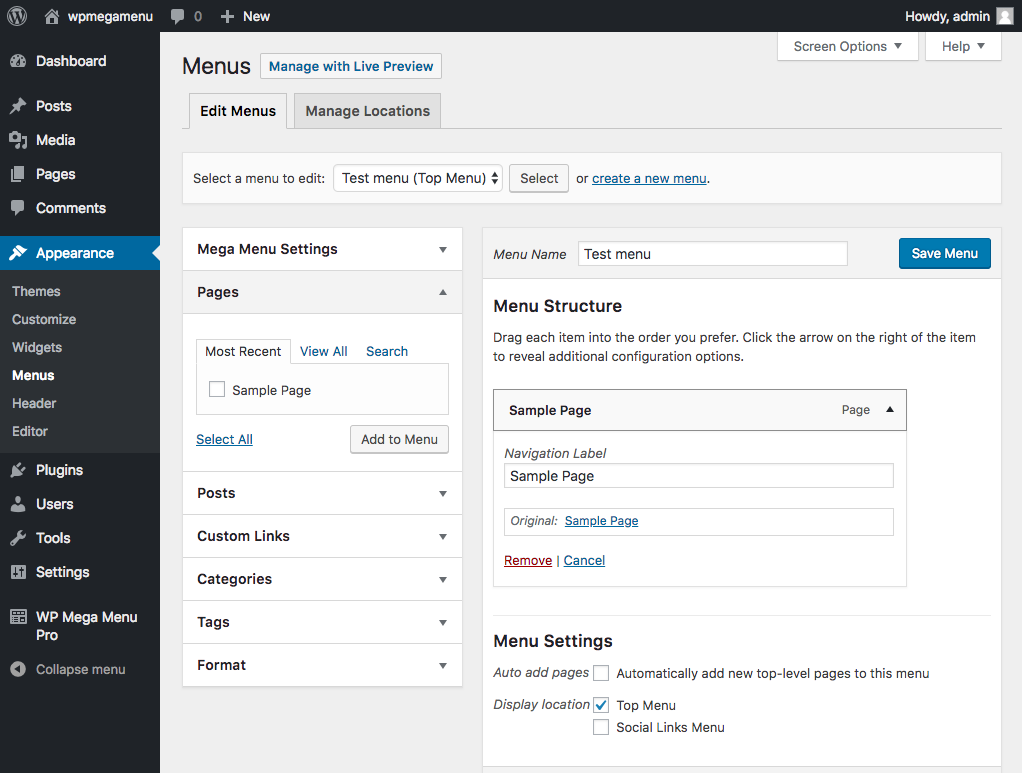Click the WordPress logo icon
This screenshot has width=1022, height=773.
pyautogui.click(x=17, y=16)
